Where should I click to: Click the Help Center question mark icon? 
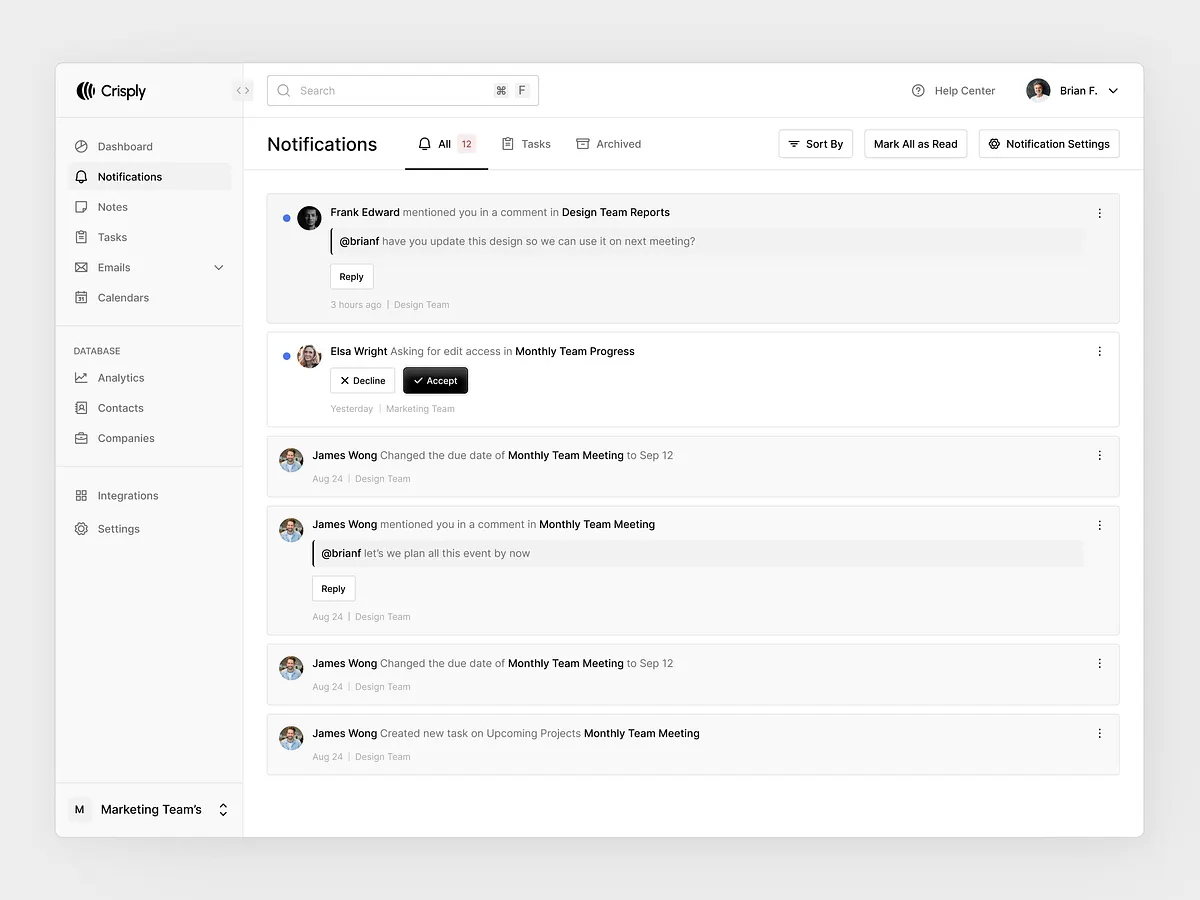click(x=917, y=90)
